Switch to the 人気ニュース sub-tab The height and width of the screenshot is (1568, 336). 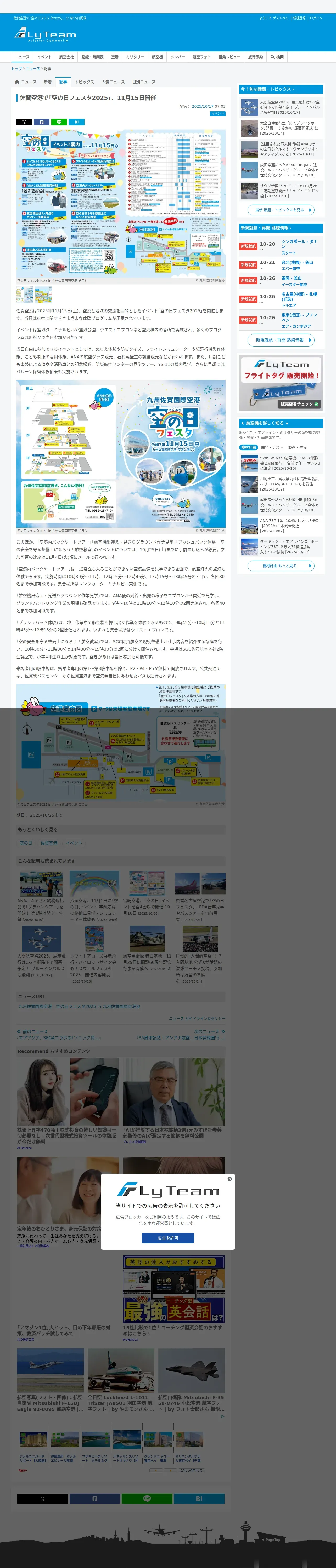(x=113, y=82)
